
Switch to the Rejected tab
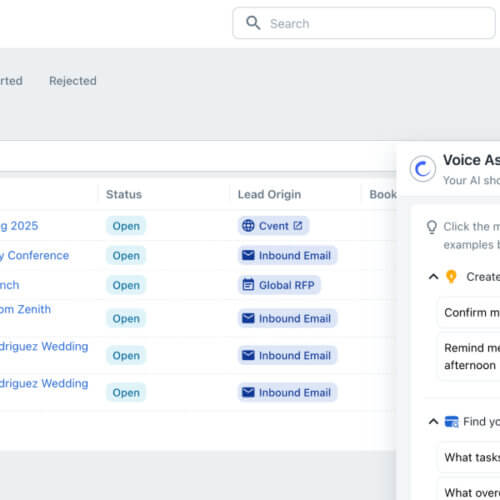click(x=73, y=81)
